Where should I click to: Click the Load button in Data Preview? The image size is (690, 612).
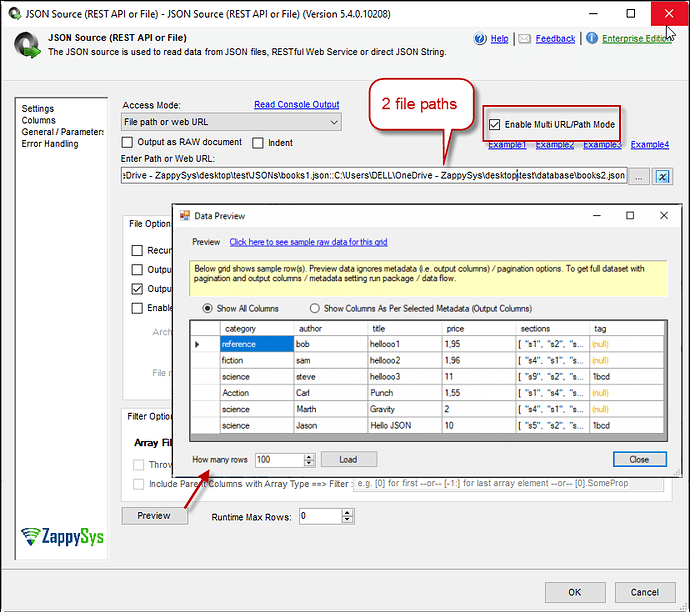pyautogui.click(x=347, y=460)
